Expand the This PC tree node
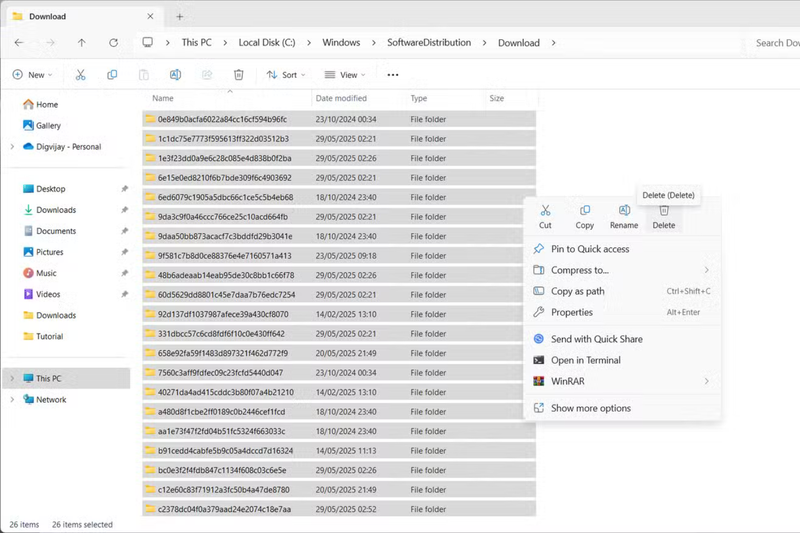800x533 pixels. (x=12, y=378)
